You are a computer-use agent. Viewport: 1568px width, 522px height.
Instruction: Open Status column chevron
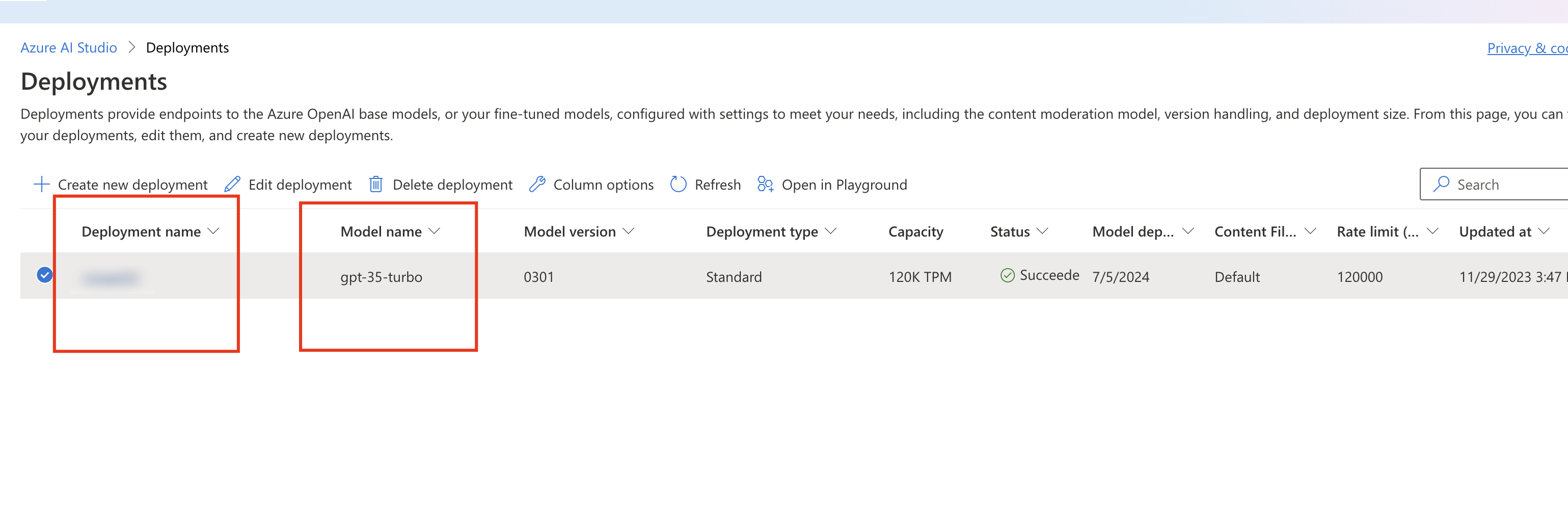[1042, 231]
